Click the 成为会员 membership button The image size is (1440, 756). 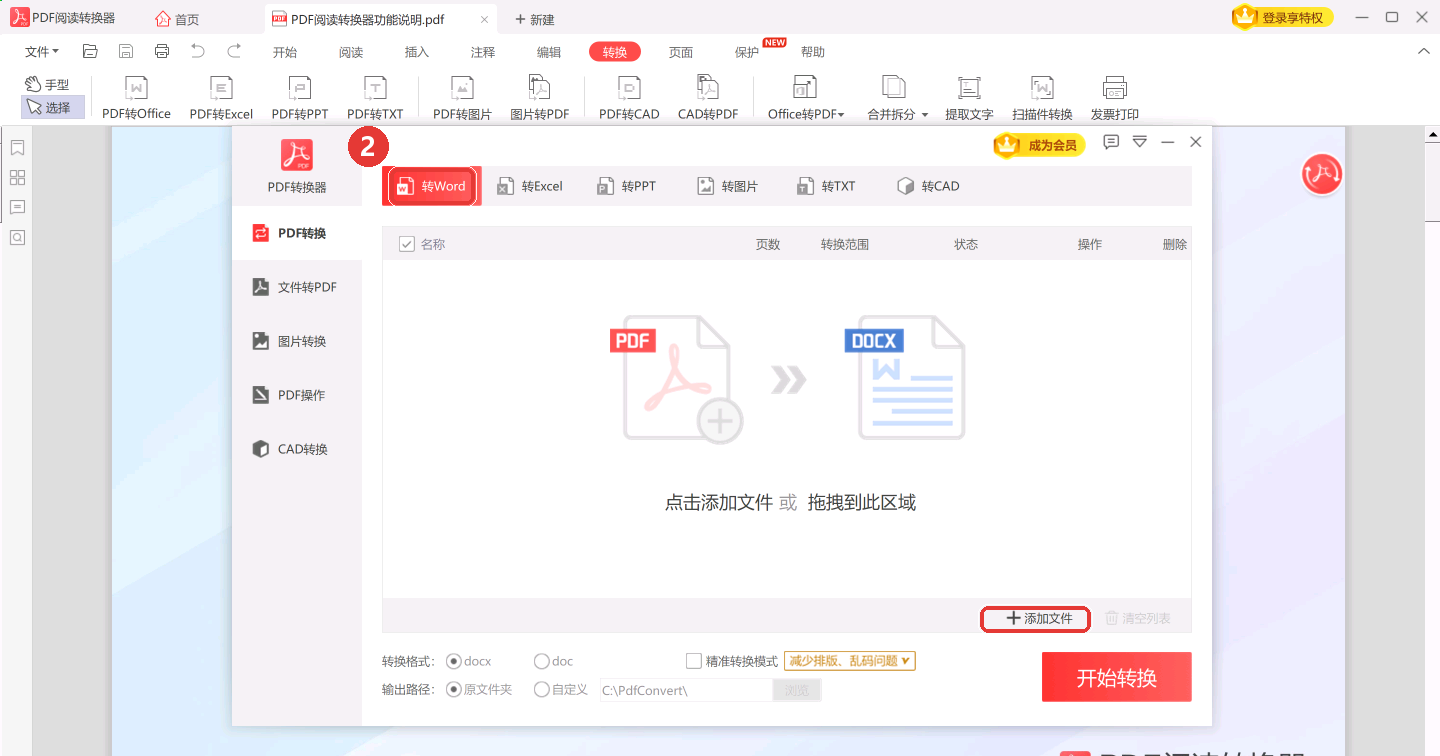(x=1040, y=145)
